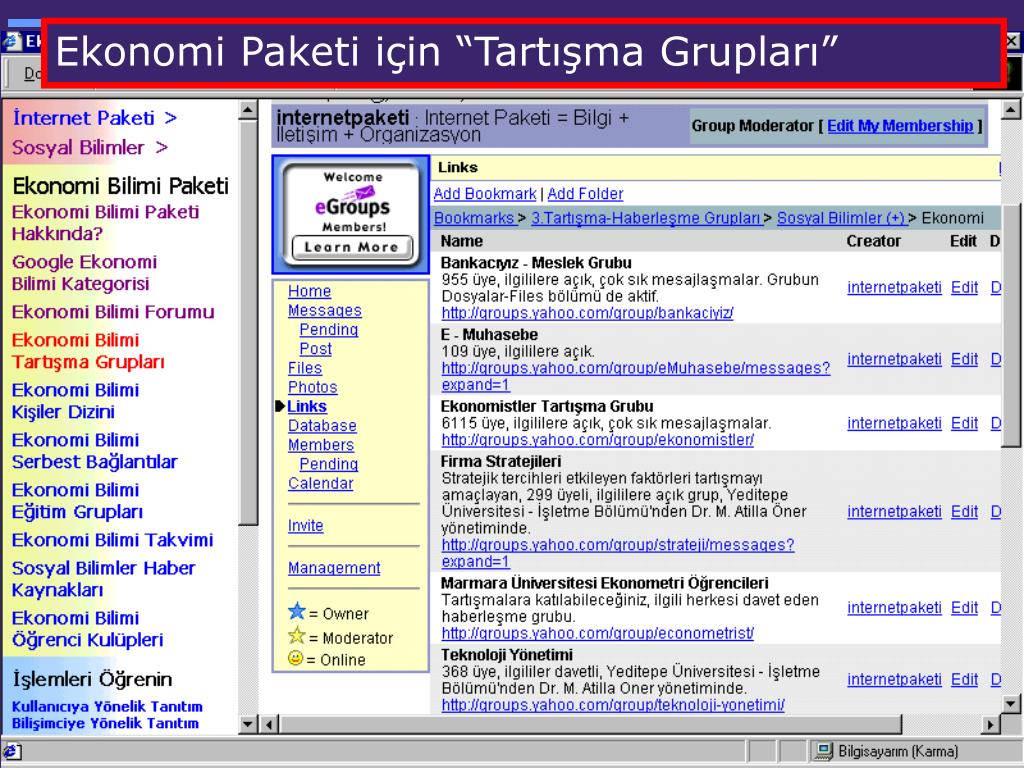This screenshot has height=768, width=1024.
Task: Go to Ekonomi Bilimi Forumu
Action: pyautogui.click(x=113, y=312)
